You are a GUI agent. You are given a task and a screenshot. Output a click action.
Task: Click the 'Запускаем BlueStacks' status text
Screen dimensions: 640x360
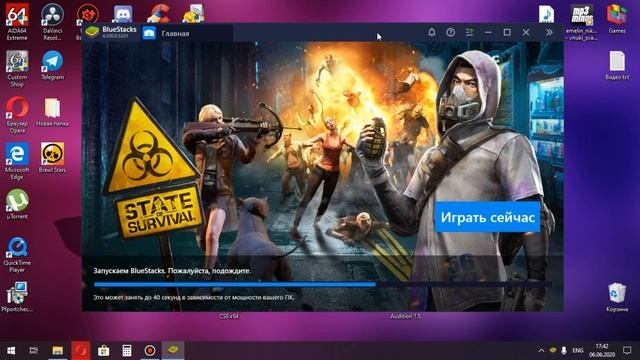coord(172,271)
